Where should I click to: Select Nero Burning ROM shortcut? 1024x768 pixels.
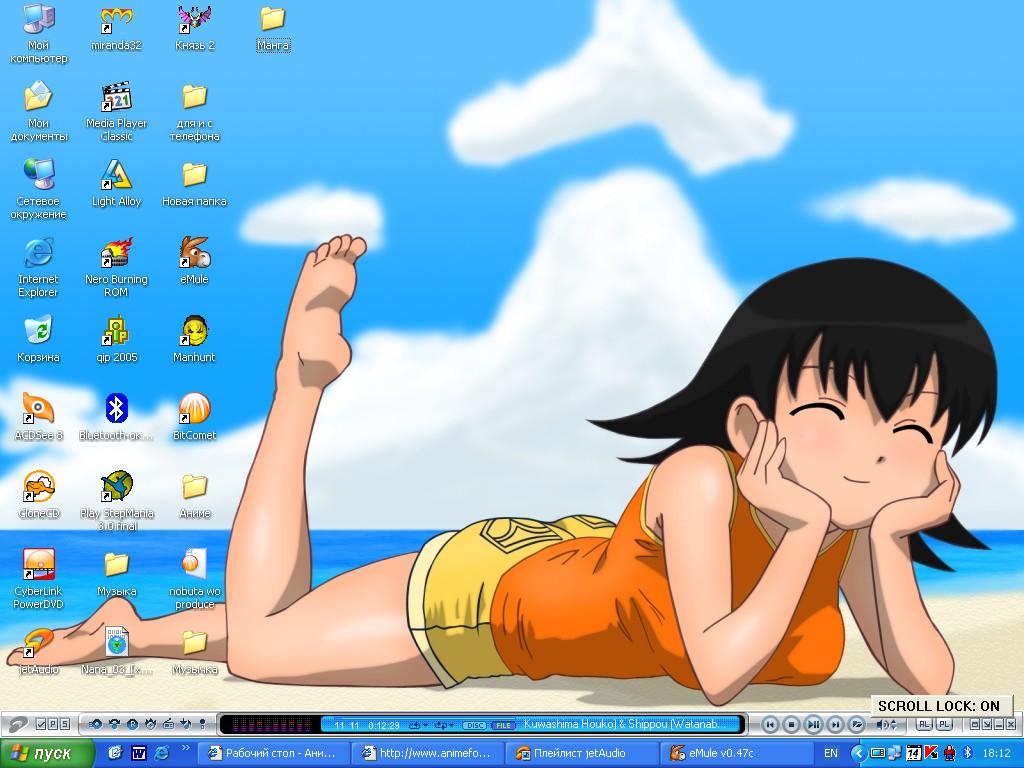(116, 267)
